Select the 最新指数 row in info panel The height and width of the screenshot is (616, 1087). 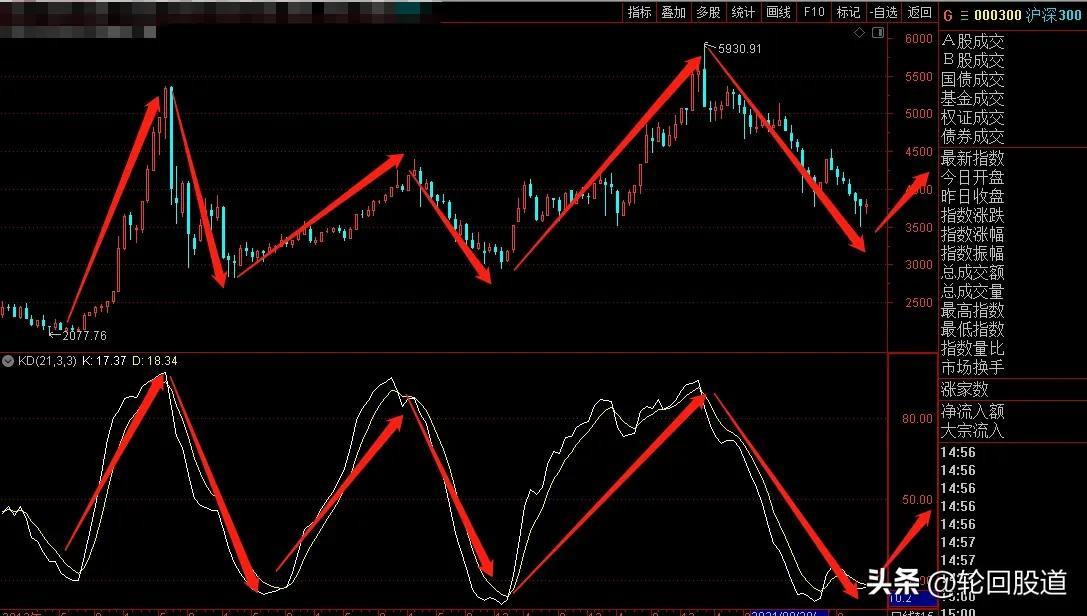972,158
